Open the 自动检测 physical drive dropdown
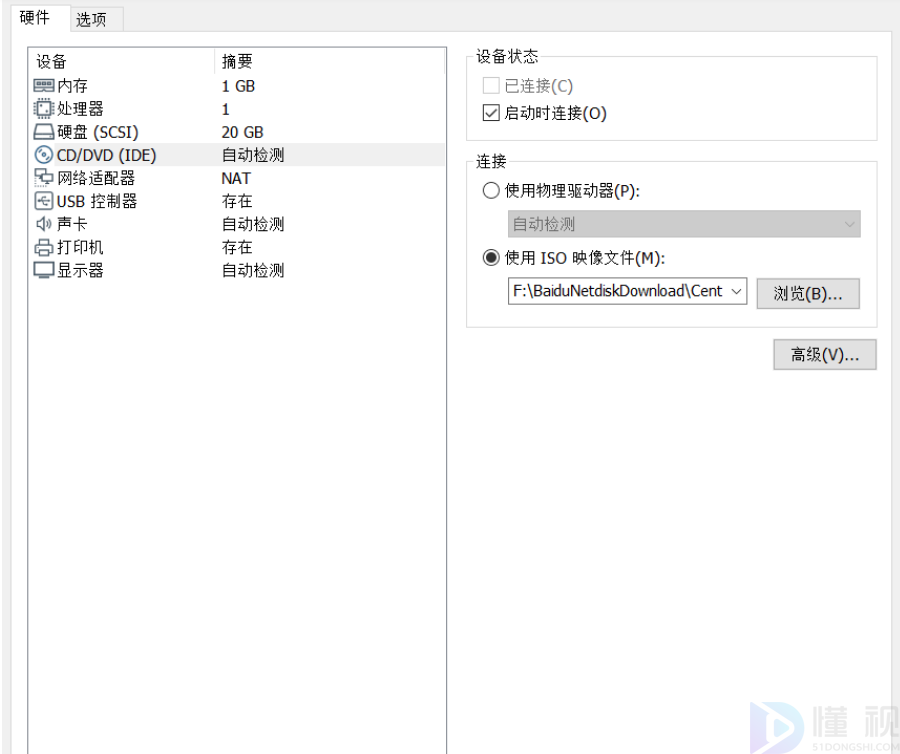Screen dimensions: 900x754 coord(684,225)
